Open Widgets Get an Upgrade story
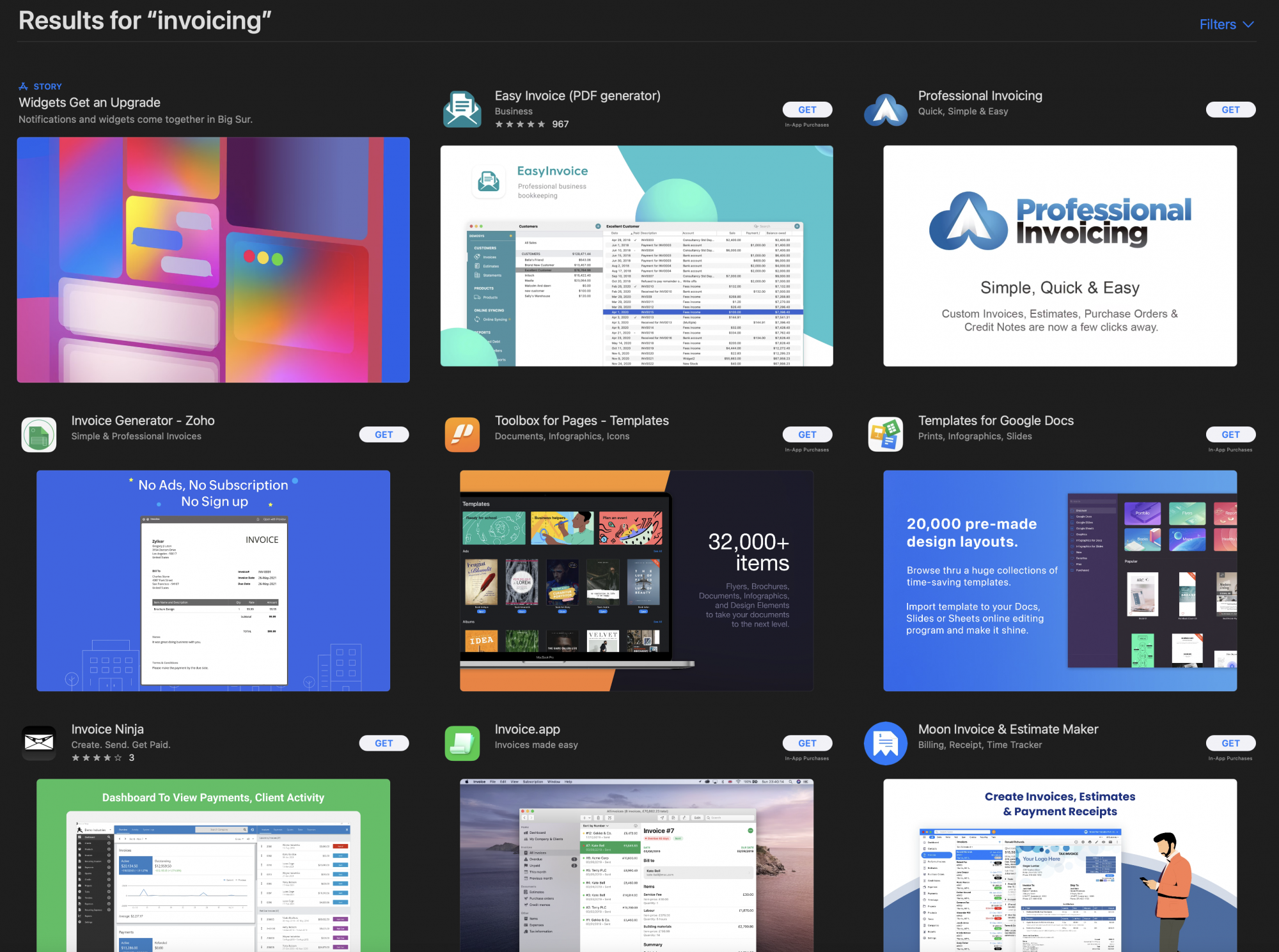 click(x=90, y=102)
